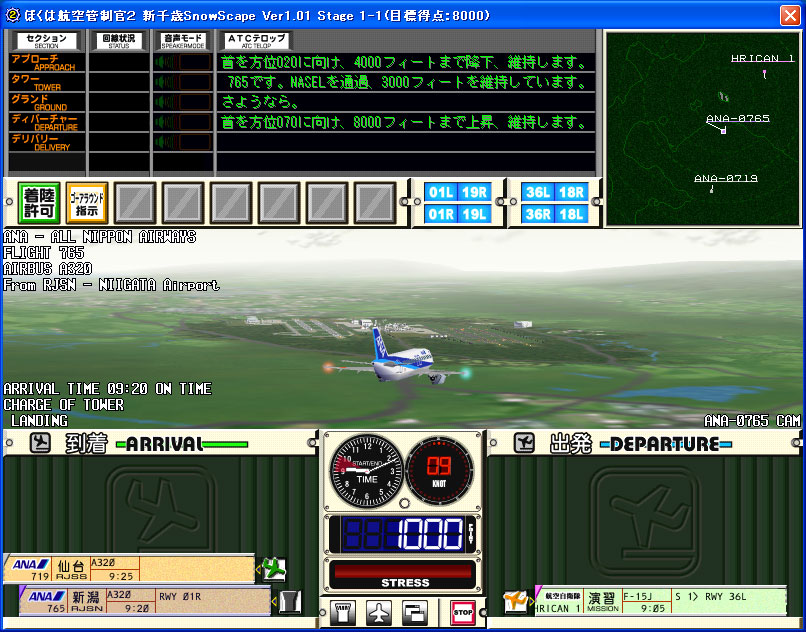Select the HRICAN 1 演習 departure flight strip
The width and height of the screenshot is (806, 632).
point(661,601)
